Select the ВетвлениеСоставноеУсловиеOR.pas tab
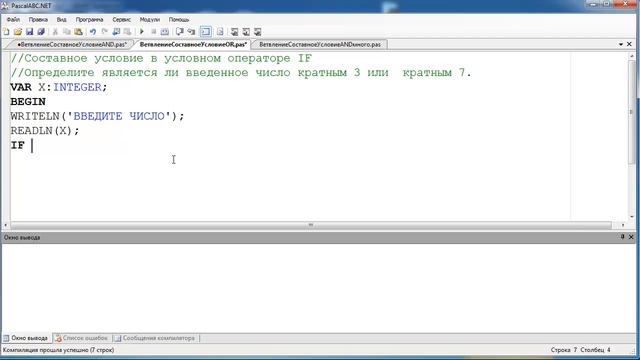 (193, 44)
